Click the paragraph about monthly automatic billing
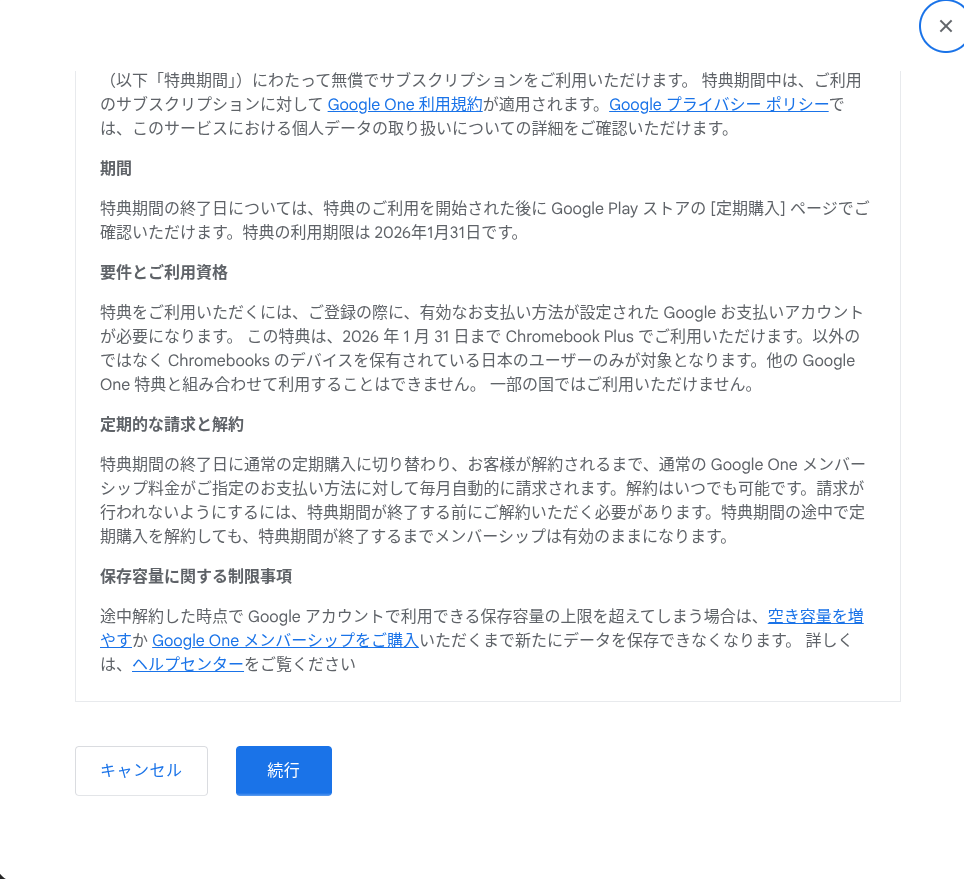Image resolution: width=964 pixels, height=879 pixels. (x=483, y=500)
